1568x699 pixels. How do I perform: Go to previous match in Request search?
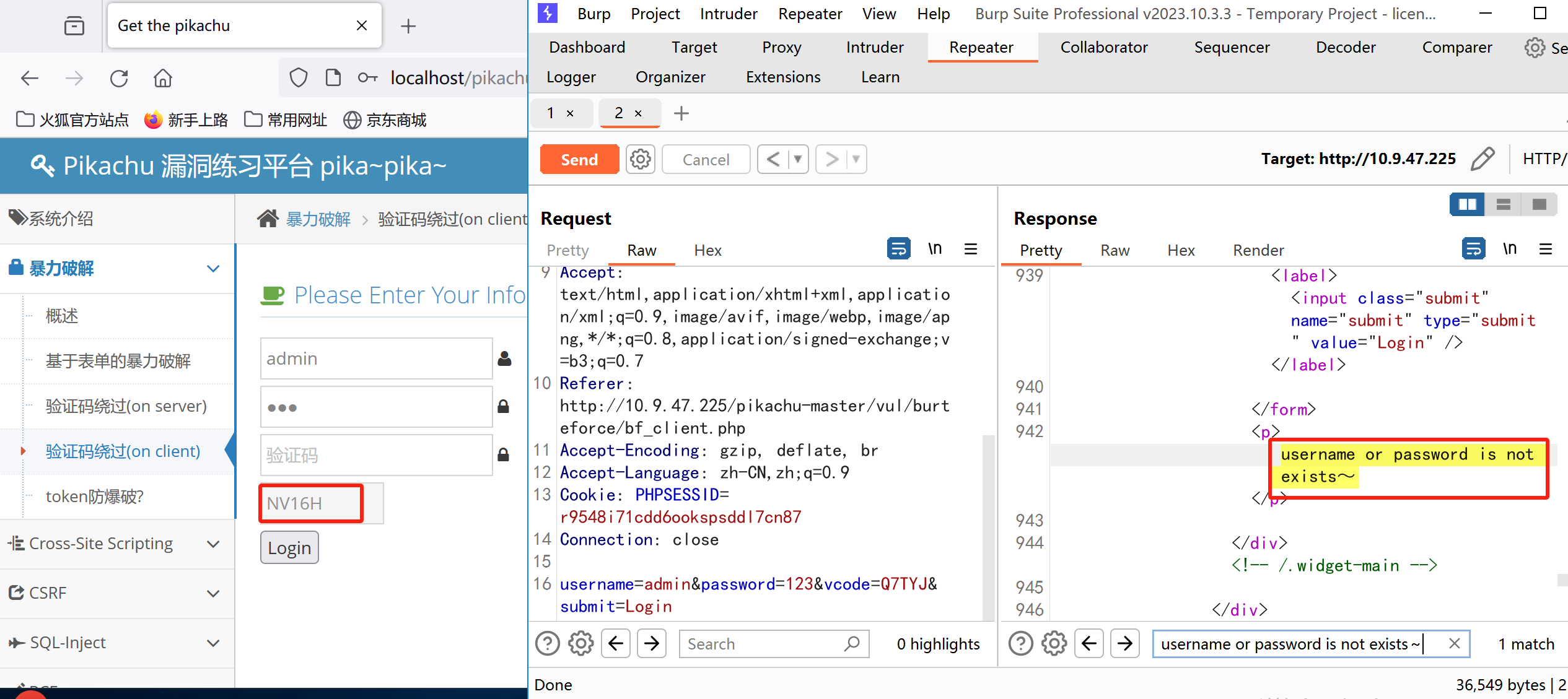point(615,644)
